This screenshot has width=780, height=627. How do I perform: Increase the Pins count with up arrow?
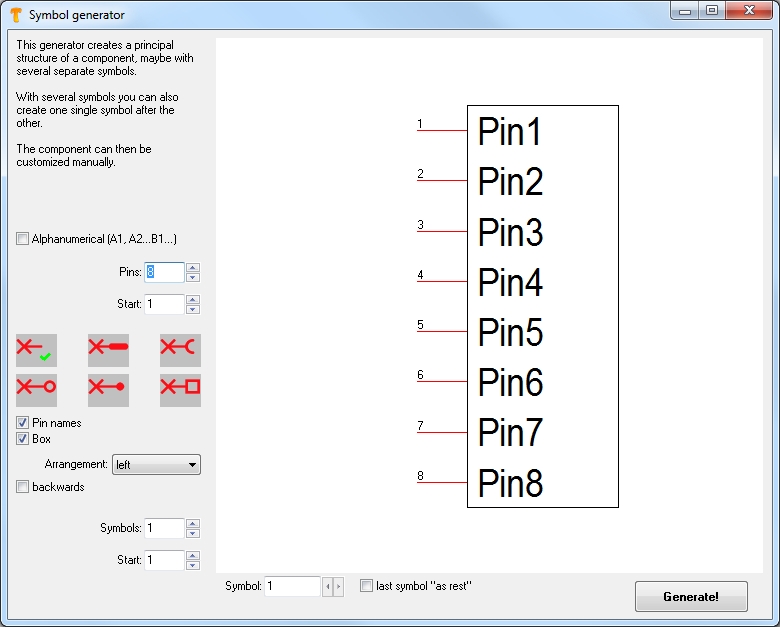[x=193, y=267]
